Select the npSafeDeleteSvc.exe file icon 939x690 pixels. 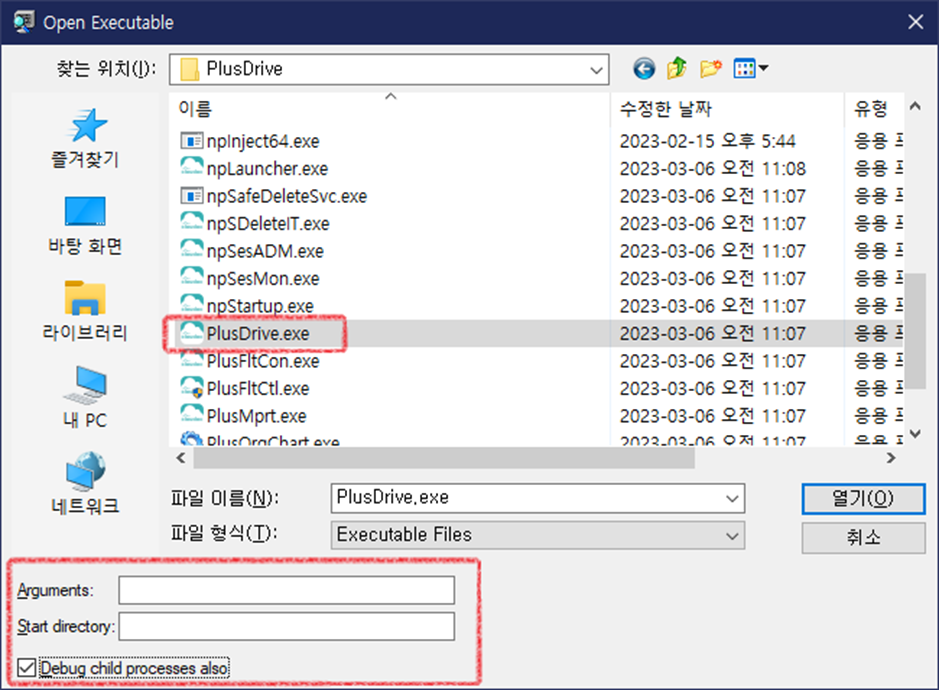coord(191,196)
